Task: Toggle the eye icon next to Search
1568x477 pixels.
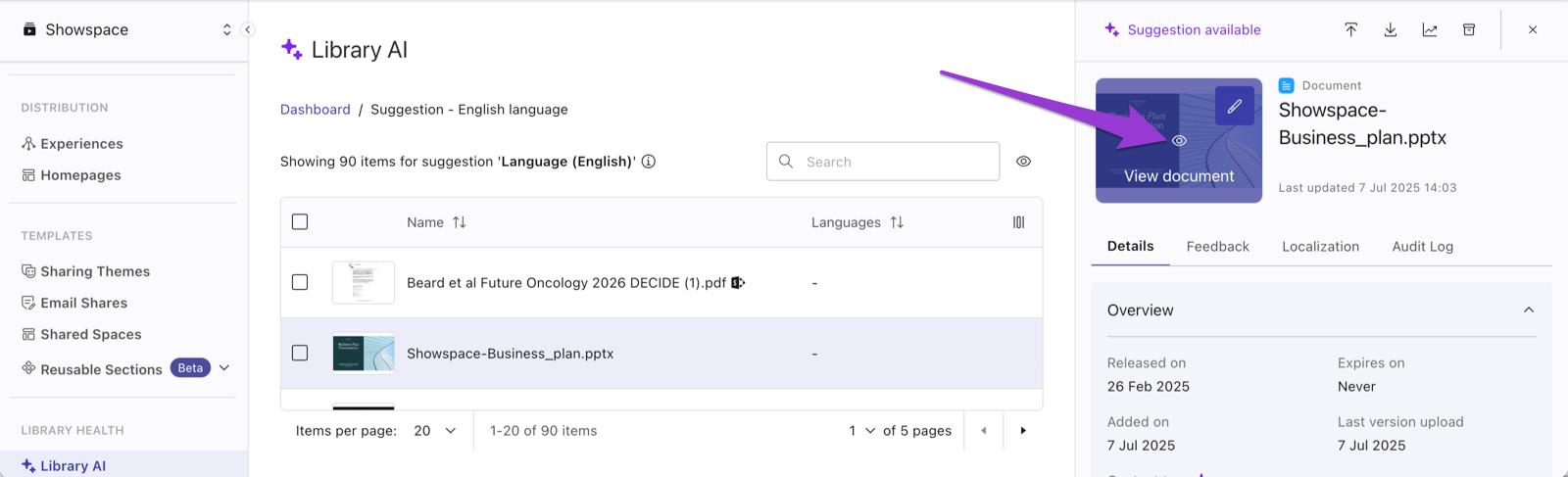Action: tap(1023, 162)
